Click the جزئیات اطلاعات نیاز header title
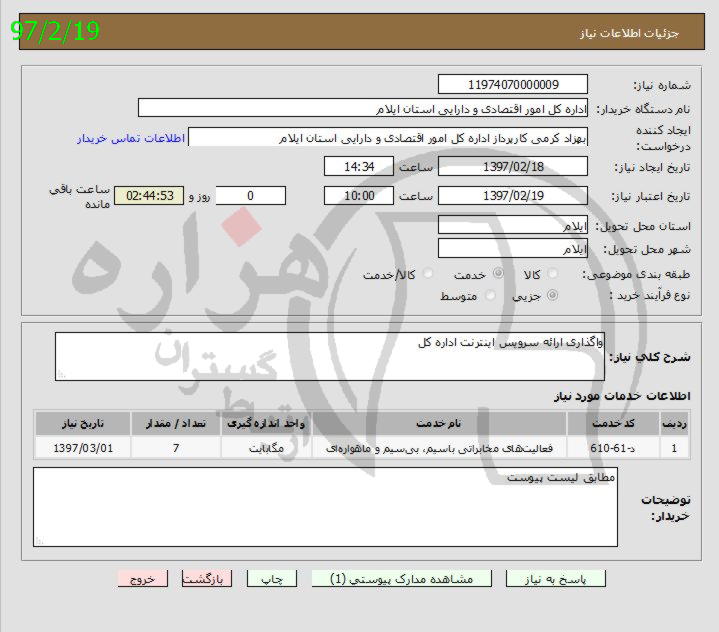 pos(629,33)
